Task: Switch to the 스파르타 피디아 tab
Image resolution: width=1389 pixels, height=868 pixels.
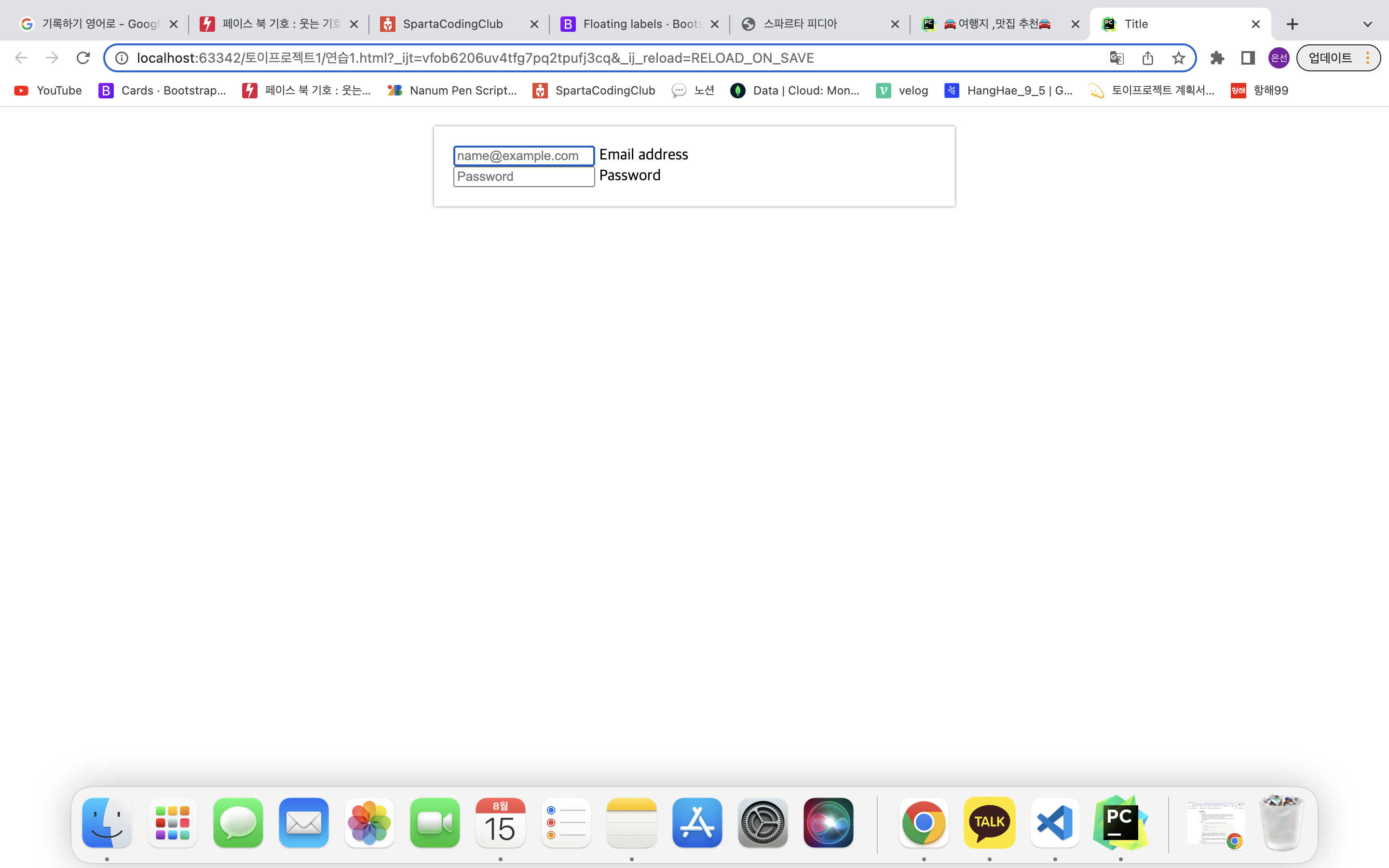Action: click(820, 24)
